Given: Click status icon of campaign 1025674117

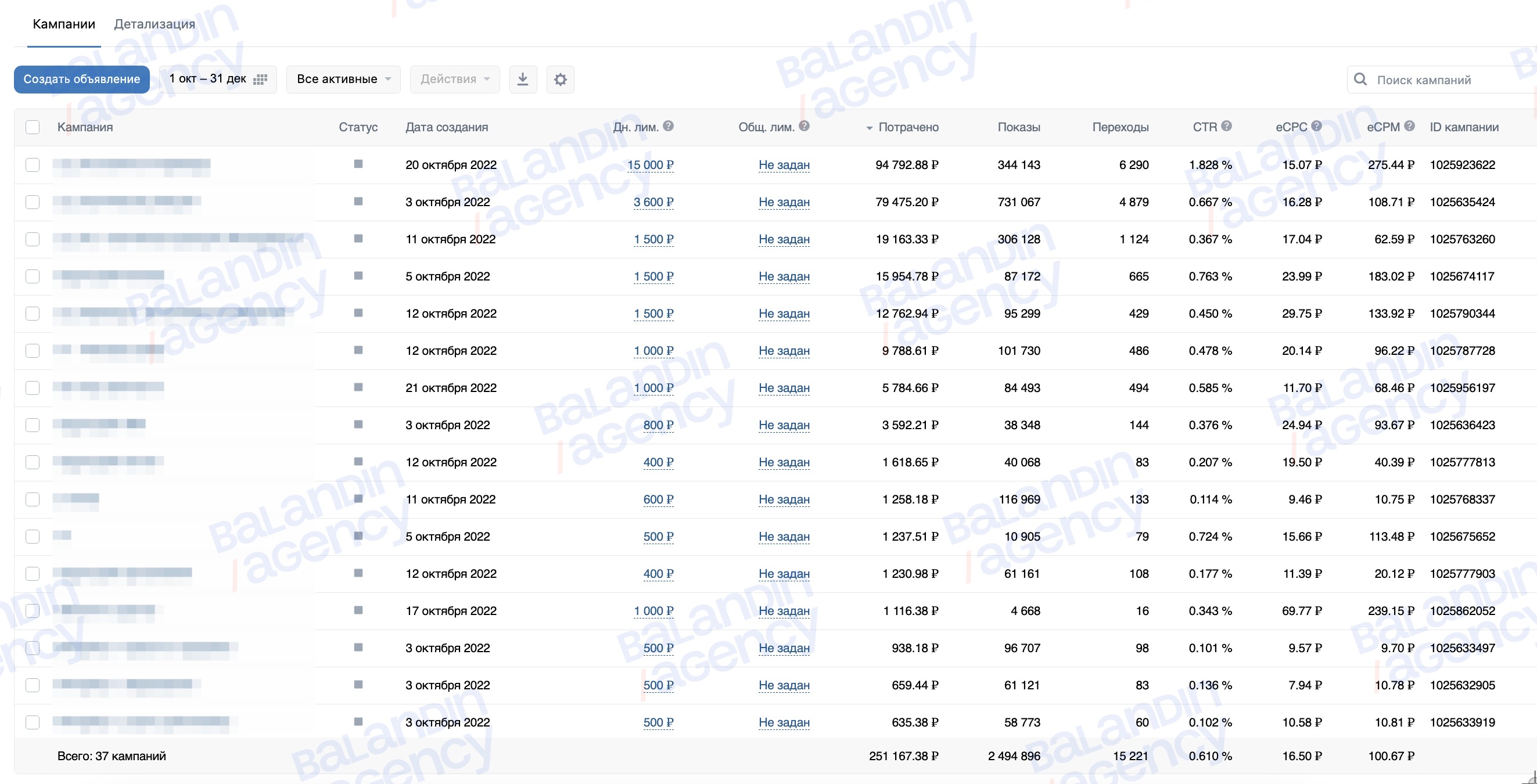Looking at the screenshot, I should pyautogui.click(x=358, y=276).
